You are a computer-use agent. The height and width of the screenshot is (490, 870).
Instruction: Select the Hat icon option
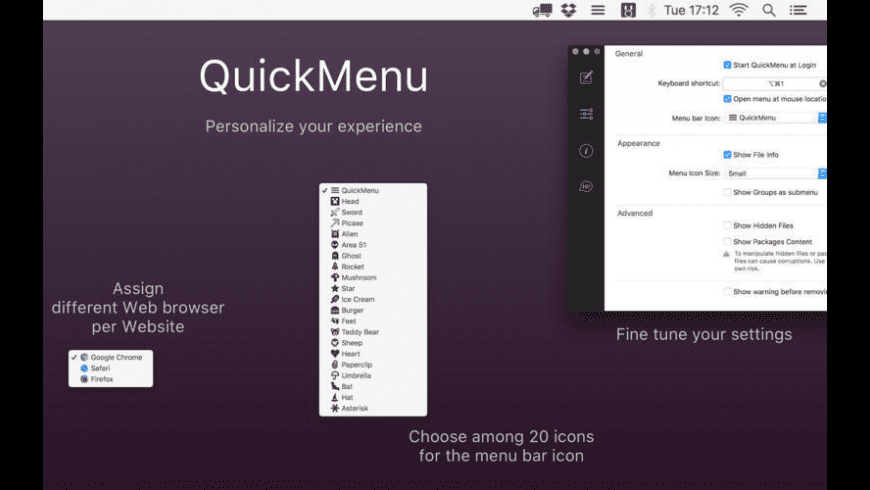pos(373,397)
